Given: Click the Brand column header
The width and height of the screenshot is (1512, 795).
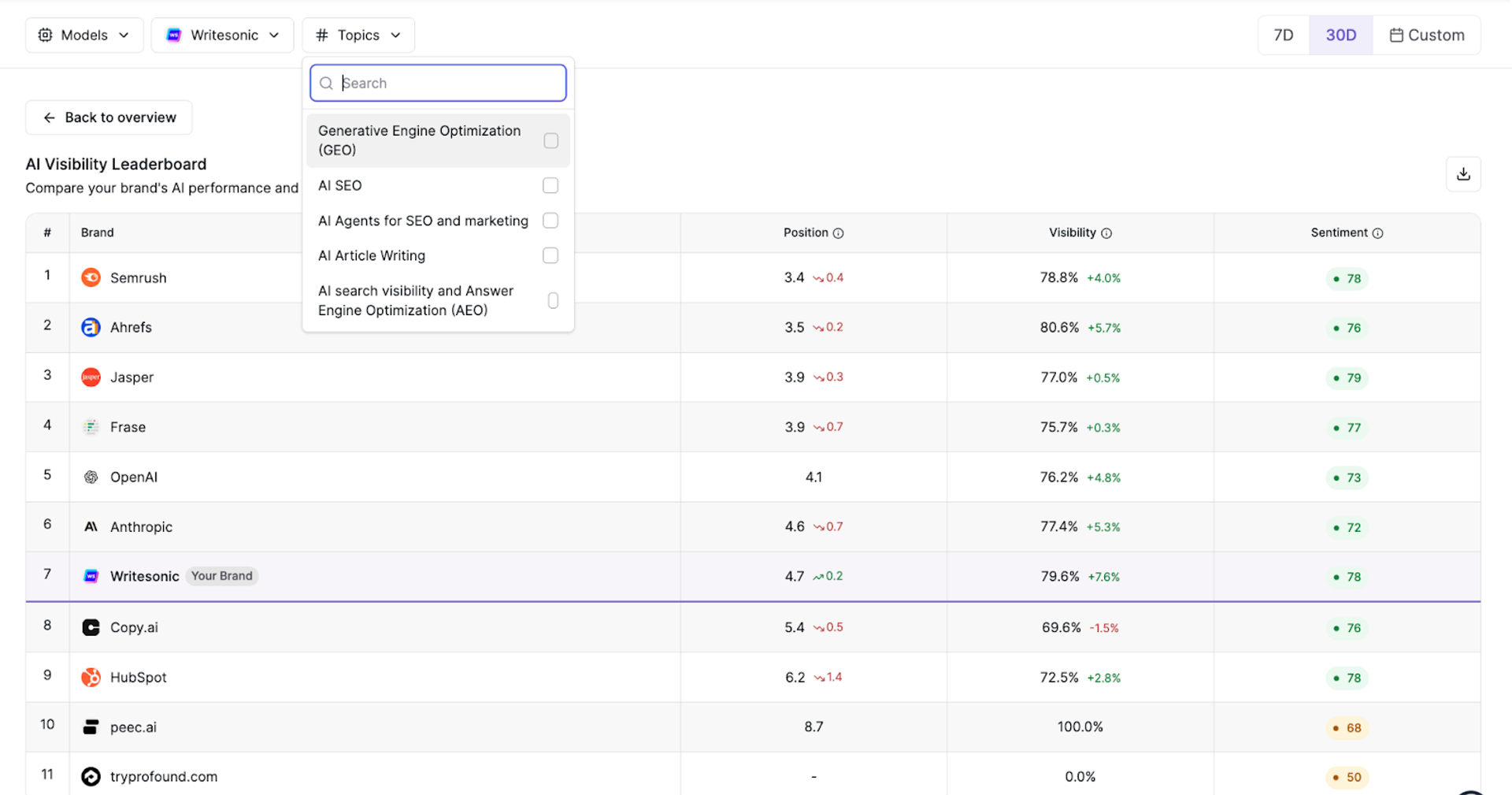Looking at the screenshot, I should coord(98,232).
